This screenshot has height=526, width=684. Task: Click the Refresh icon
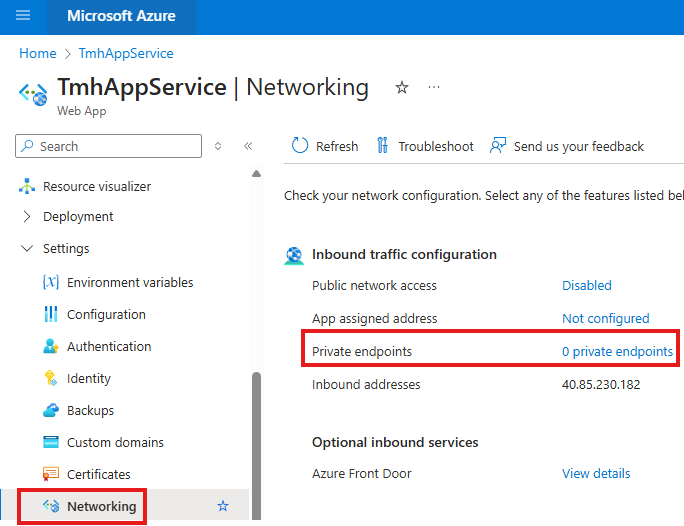pyautogui.click(x=300, y=146)
